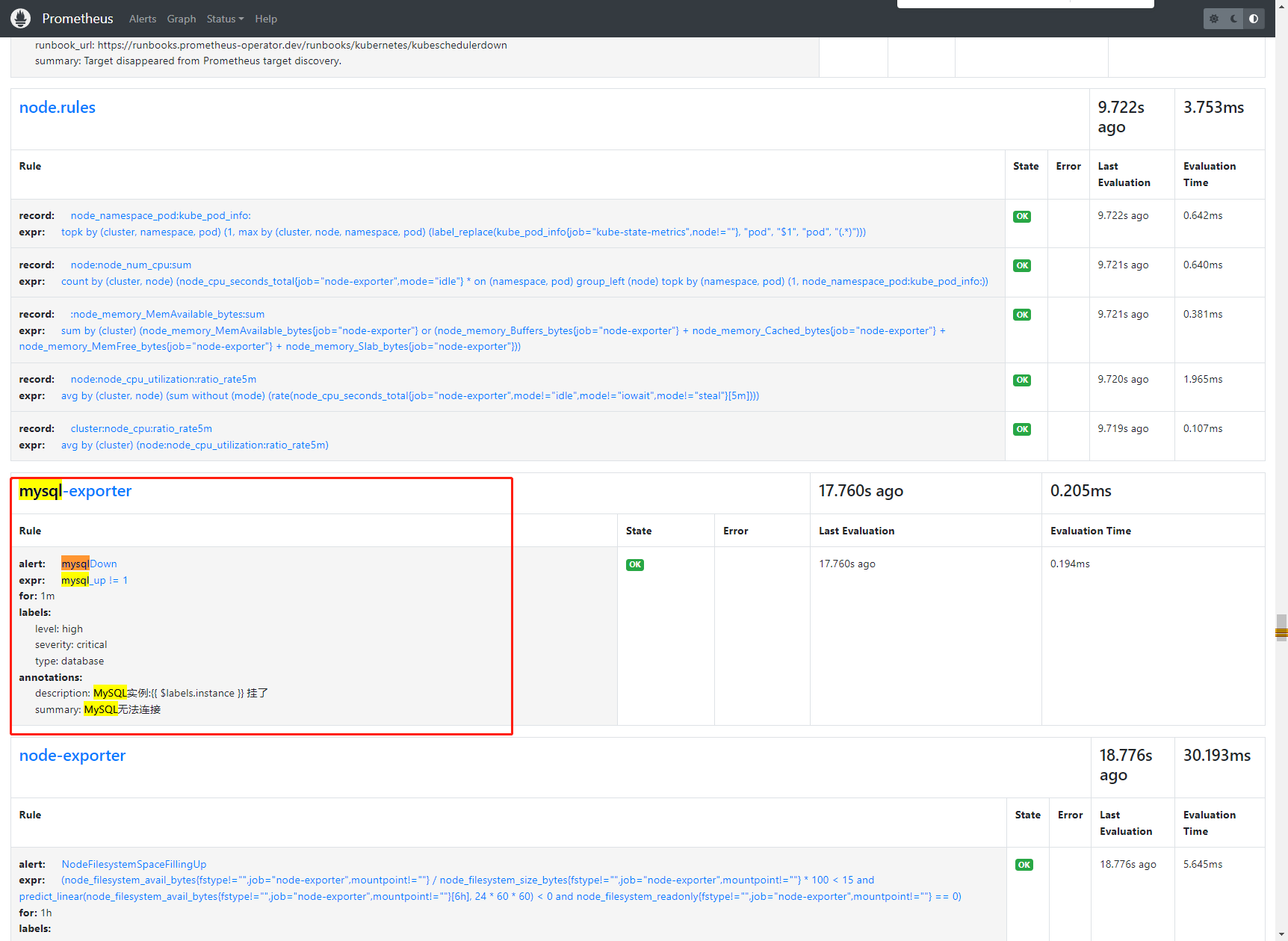The width and height of the screenshot is (1288, 941).
Task: Select the 'type: database' label text
Action: point(69,661)
